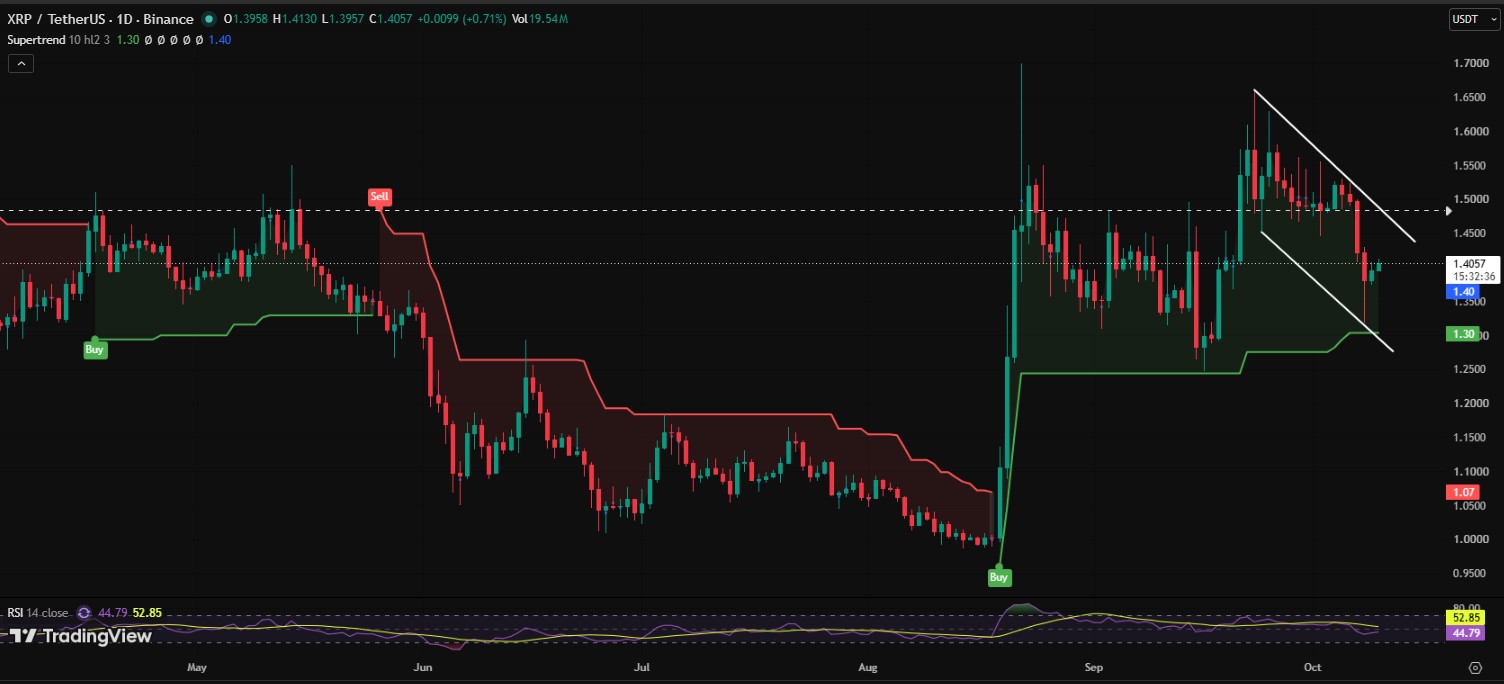Click the 1.7000 price axis label
Image resolution: width=1504 pixels, height=684 pixels.
coord(1472,64)
